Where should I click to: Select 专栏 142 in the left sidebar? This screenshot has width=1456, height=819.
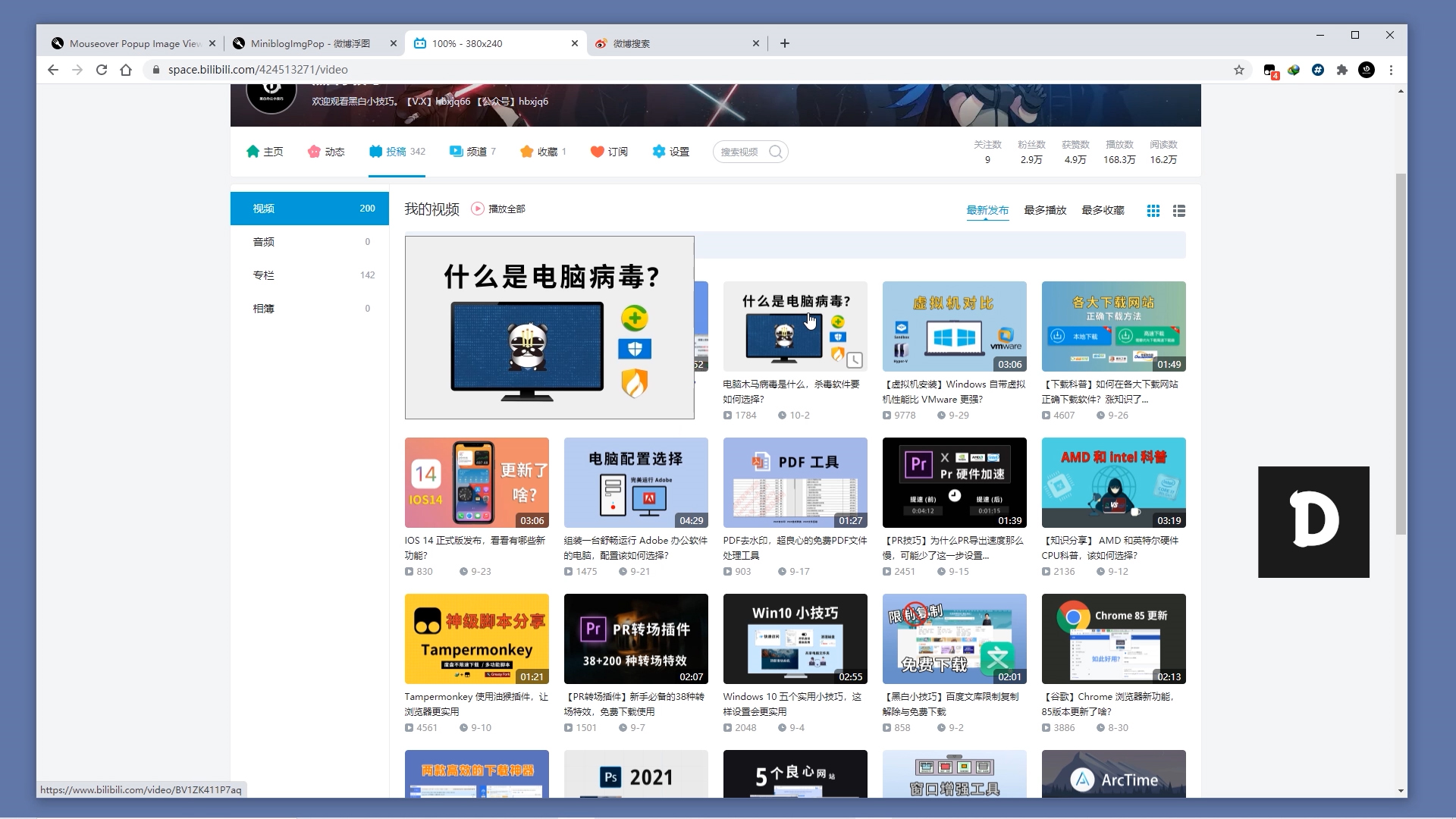309,275
